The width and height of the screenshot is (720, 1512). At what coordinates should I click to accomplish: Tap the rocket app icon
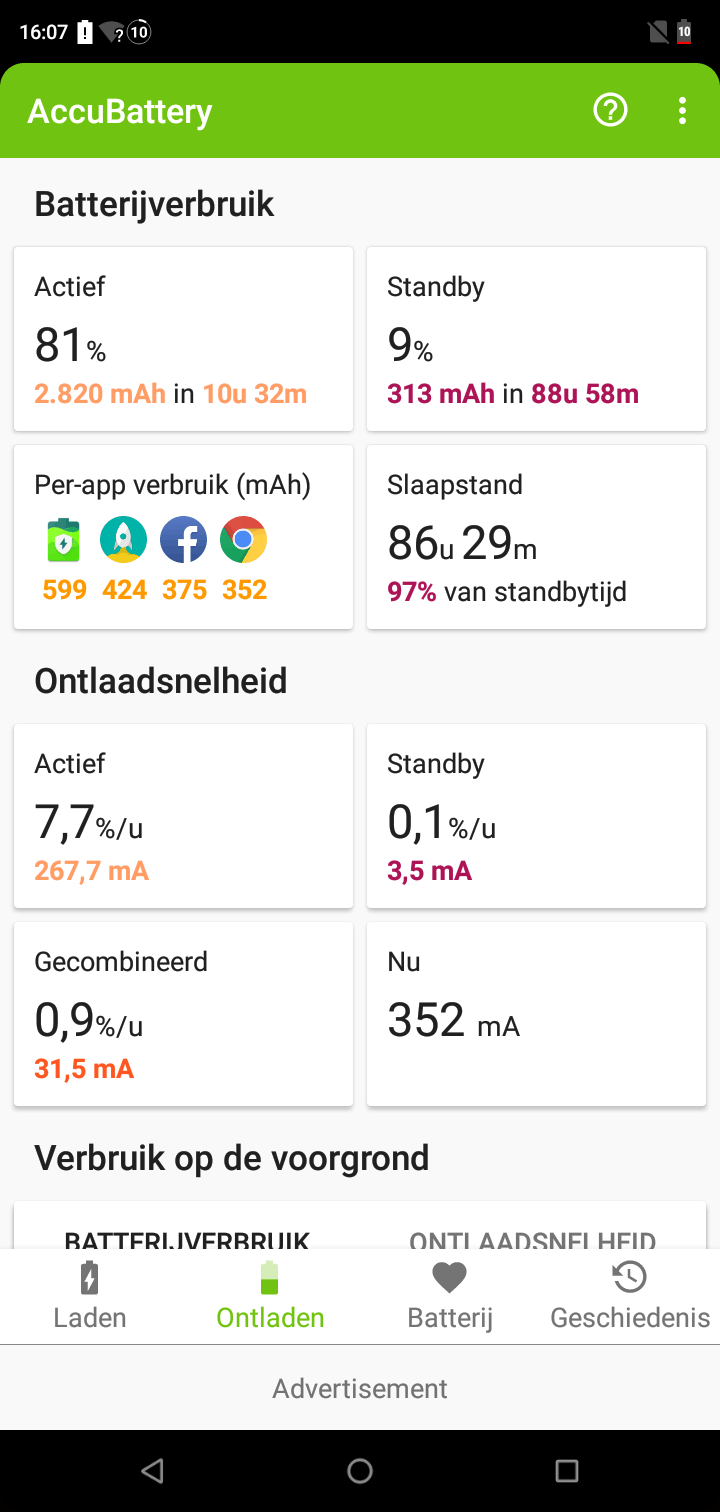(x=124, y=541)
